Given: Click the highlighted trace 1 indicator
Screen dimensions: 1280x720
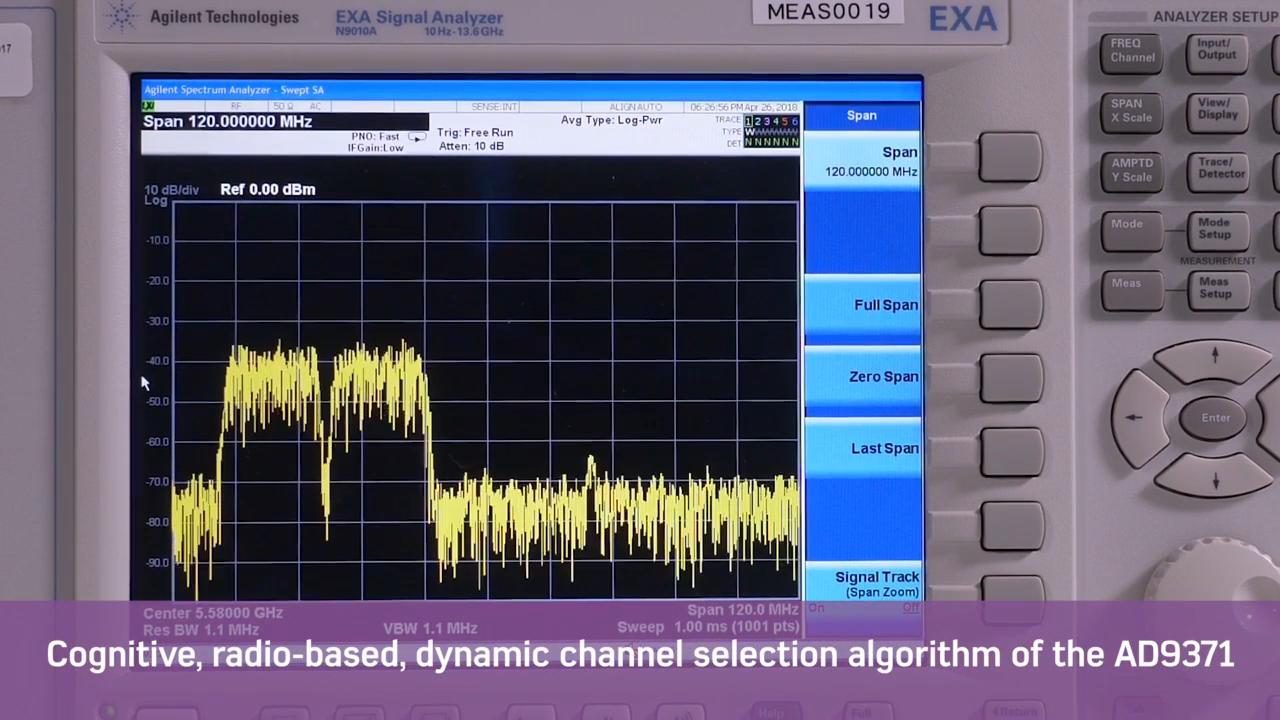Looking at the screenshot, I should click(x=748, y=121).
